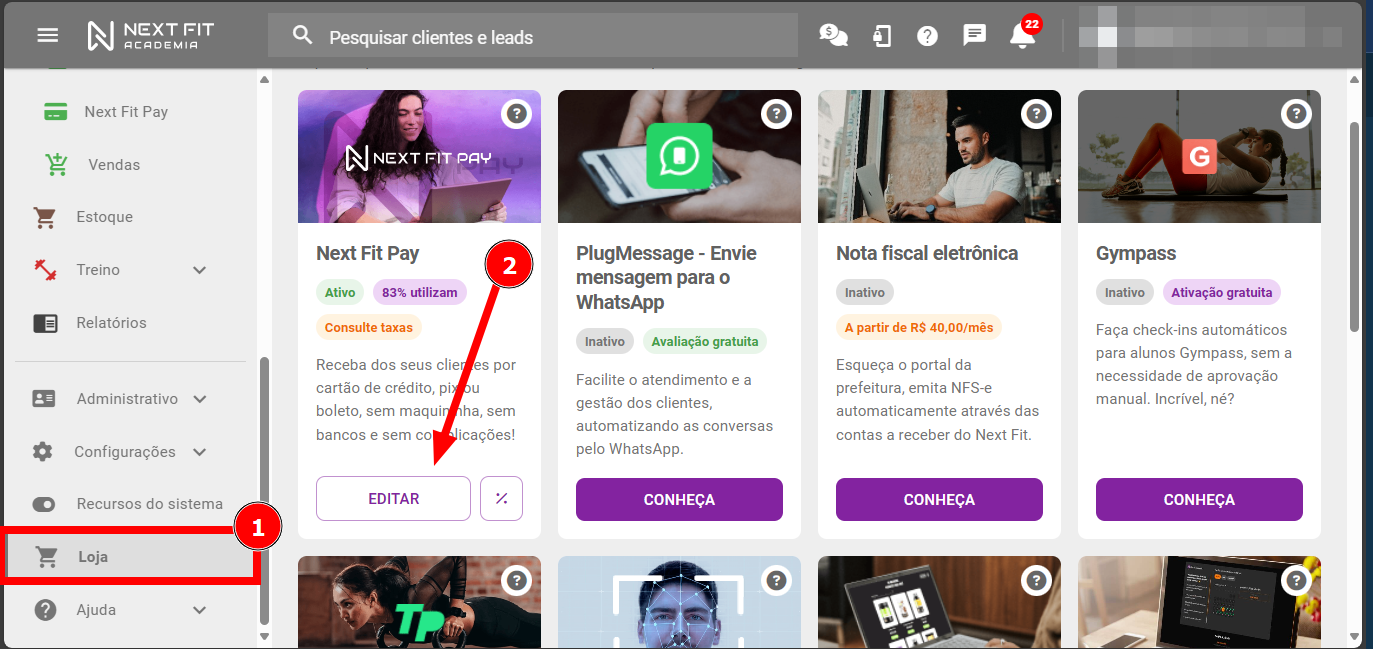Click the Configurações gear icon
1373x649 pixels.
coord(42,452)
